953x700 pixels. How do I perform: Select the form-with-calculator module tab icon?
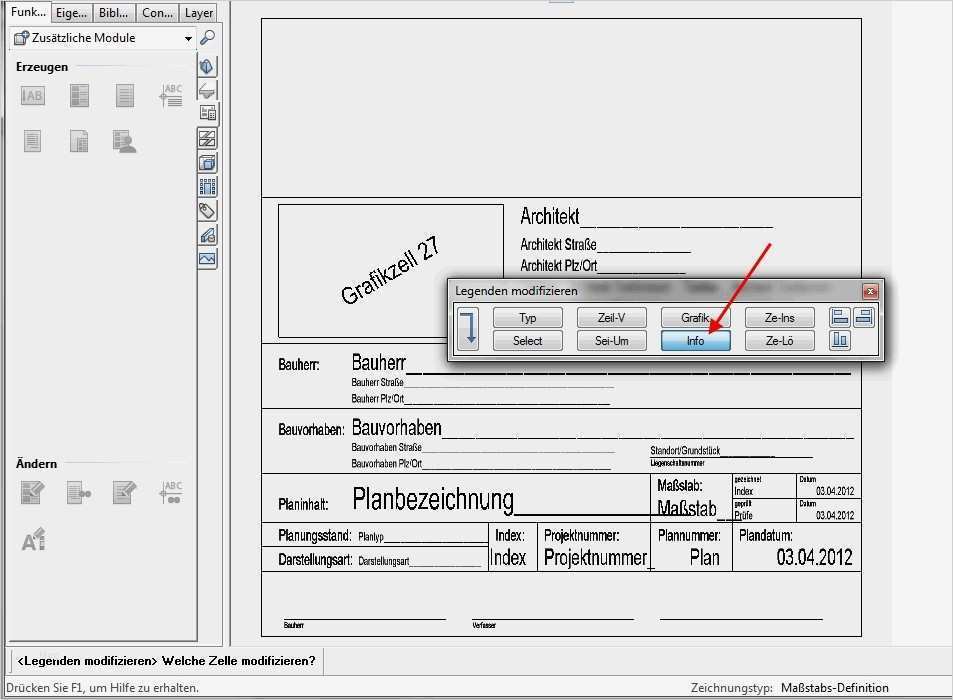coord(208,113)
